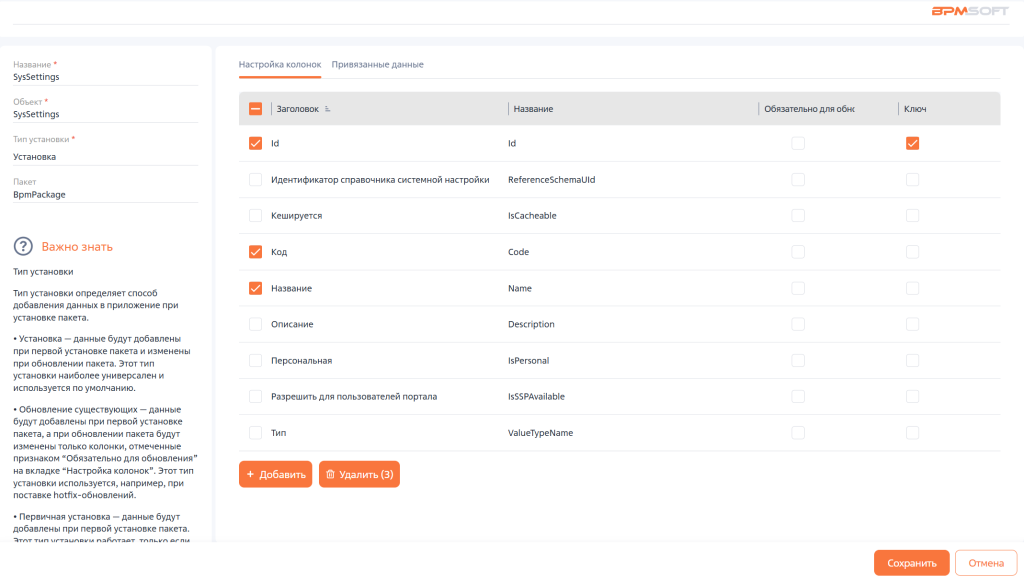Image resolution: width=1024 pixels, height=580 pixels.
Task: Uncheck the Код row checkbox
Action: coord(255,252)
